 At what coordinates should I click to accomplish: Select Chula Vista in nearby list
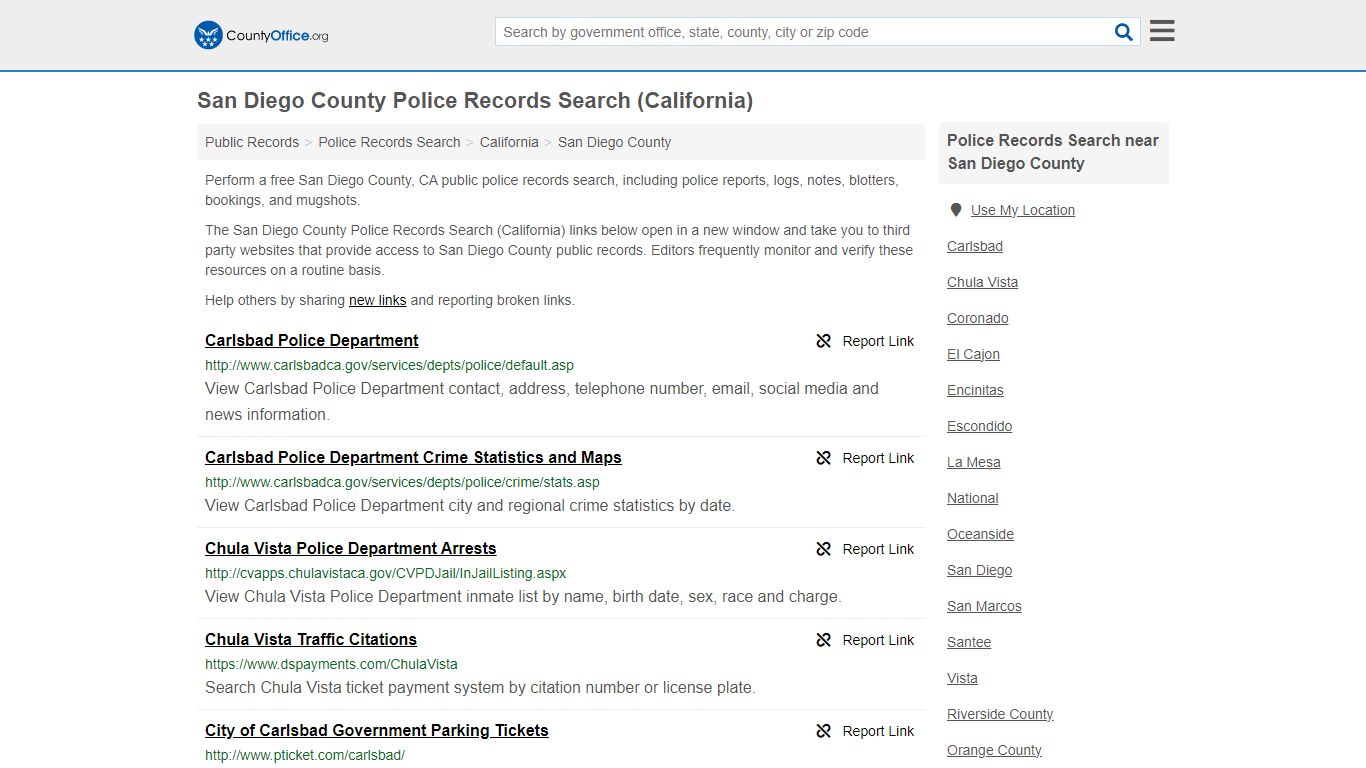coord(983,282)
